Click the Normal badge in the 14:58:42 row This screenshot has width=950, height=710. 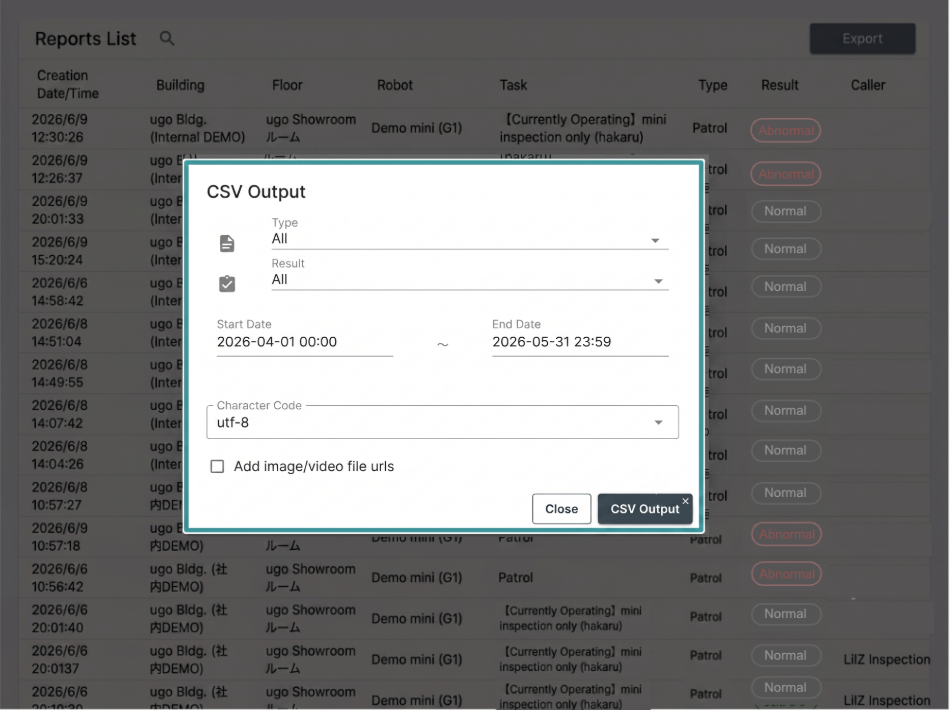tap(786, 287)
